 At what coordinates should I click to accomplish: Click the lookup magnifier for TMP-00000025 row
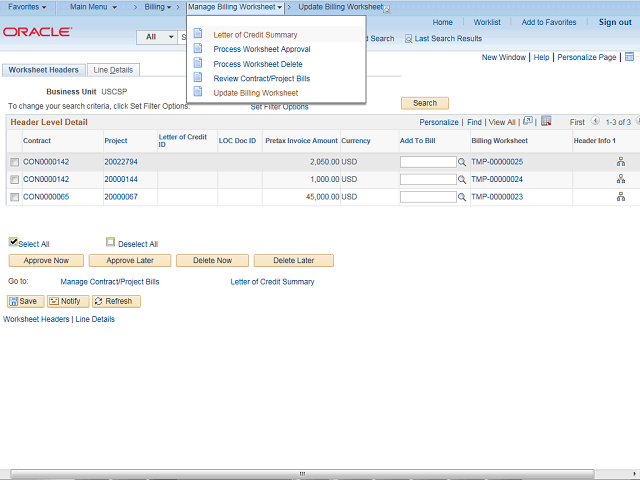(x=462, y=162)
